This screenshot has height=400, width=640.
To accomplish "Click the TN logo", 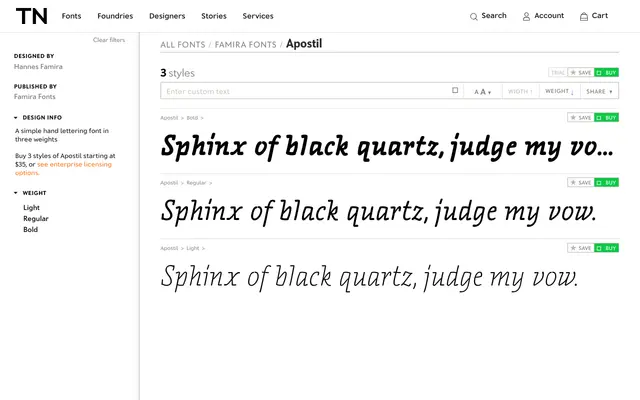I will (32, 16).
